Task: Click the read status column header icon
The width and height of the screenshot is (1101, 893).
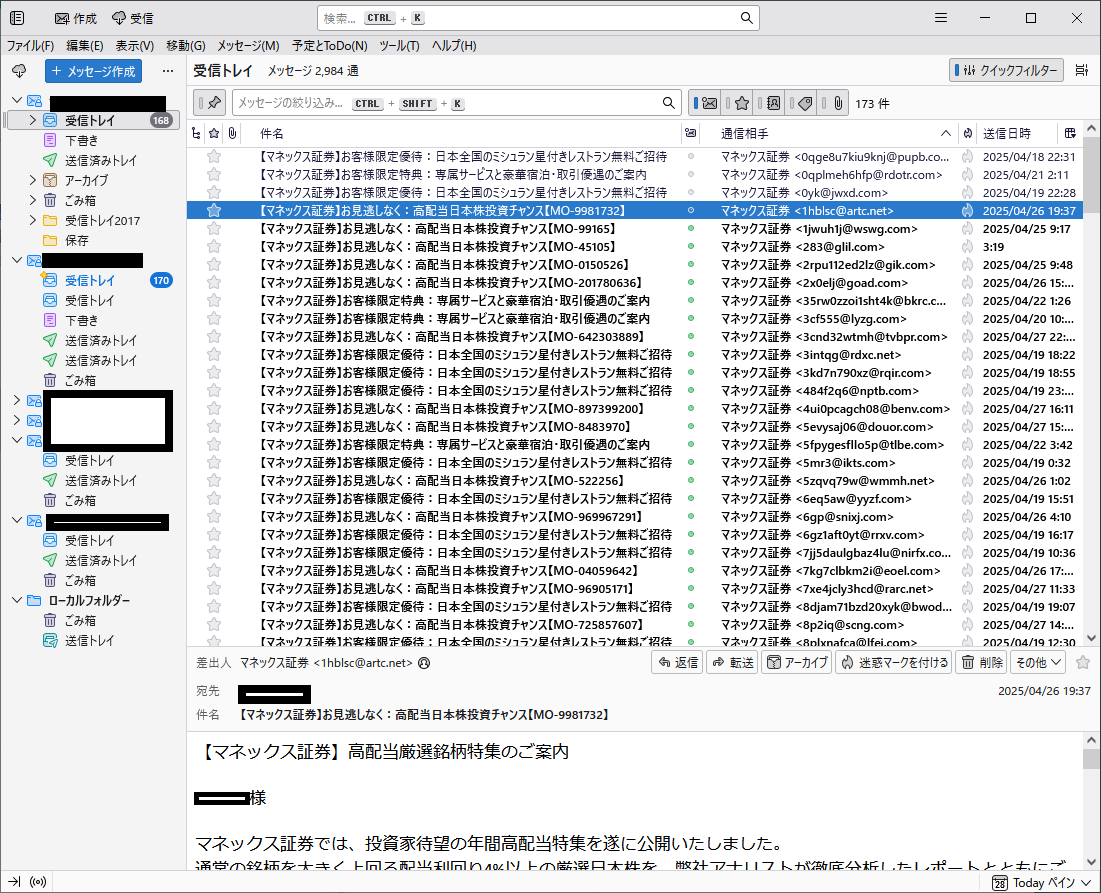Action: [x=691, y=133]
